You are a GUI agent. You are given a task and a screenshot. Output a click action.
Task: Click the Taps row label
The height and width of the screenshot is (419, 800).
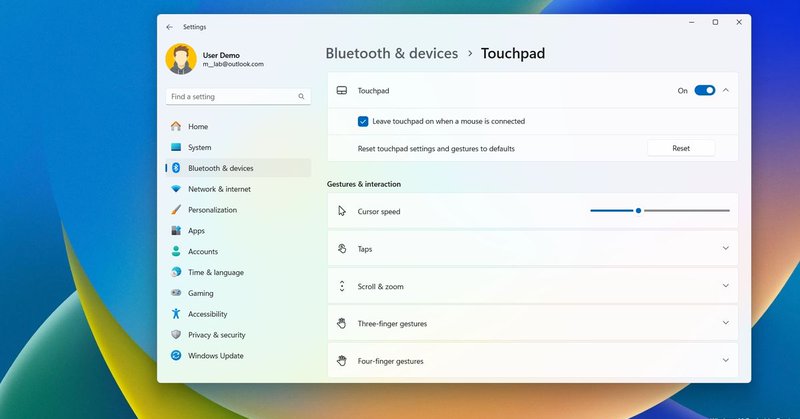point(365,249)
